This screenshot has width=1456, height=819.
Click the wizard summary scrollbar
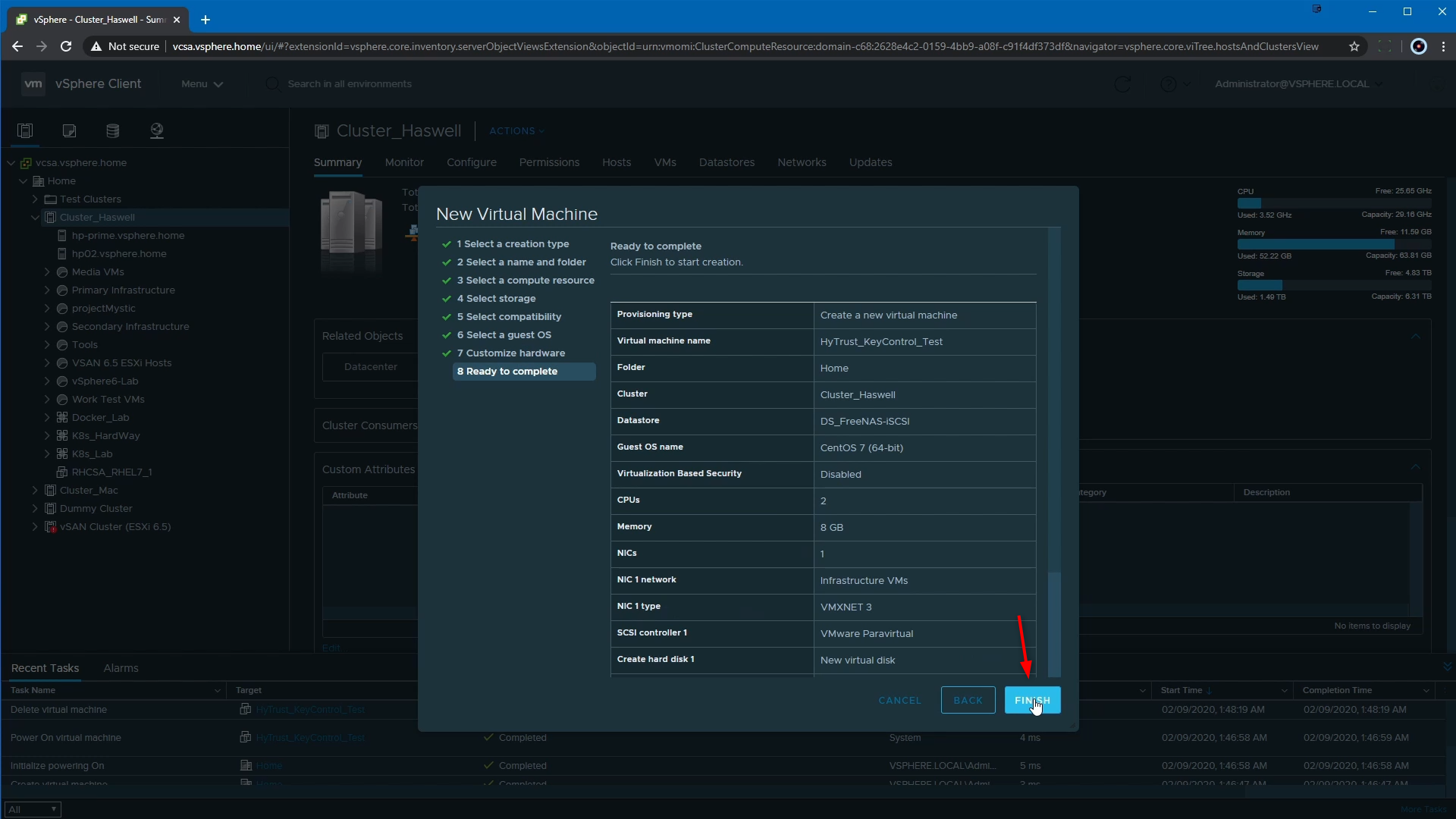coord(1054,624)
